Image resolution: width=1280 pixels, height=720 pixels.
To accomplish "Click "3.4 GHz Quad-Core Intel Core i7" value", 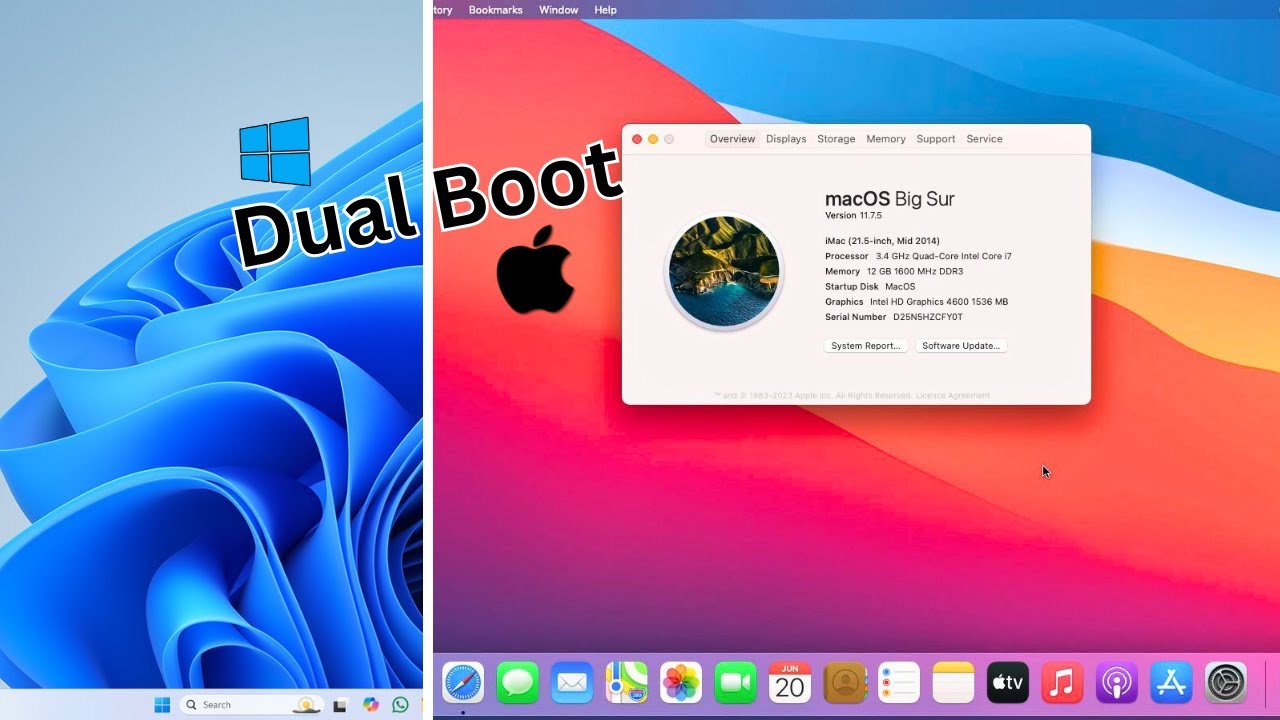I will click(944, 256).
